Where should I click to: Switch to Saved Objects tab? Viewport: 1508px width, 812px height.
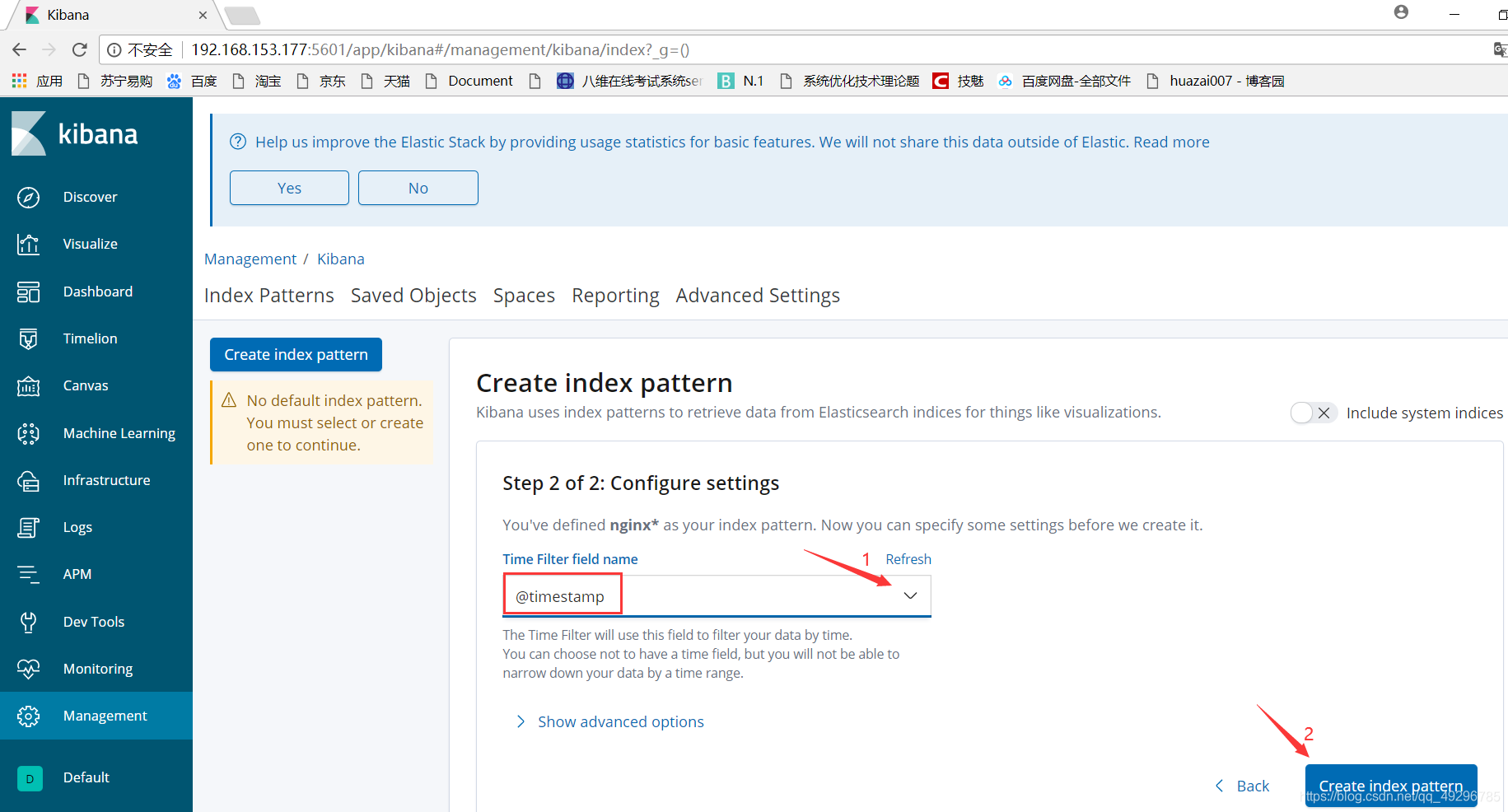(413, 296)
